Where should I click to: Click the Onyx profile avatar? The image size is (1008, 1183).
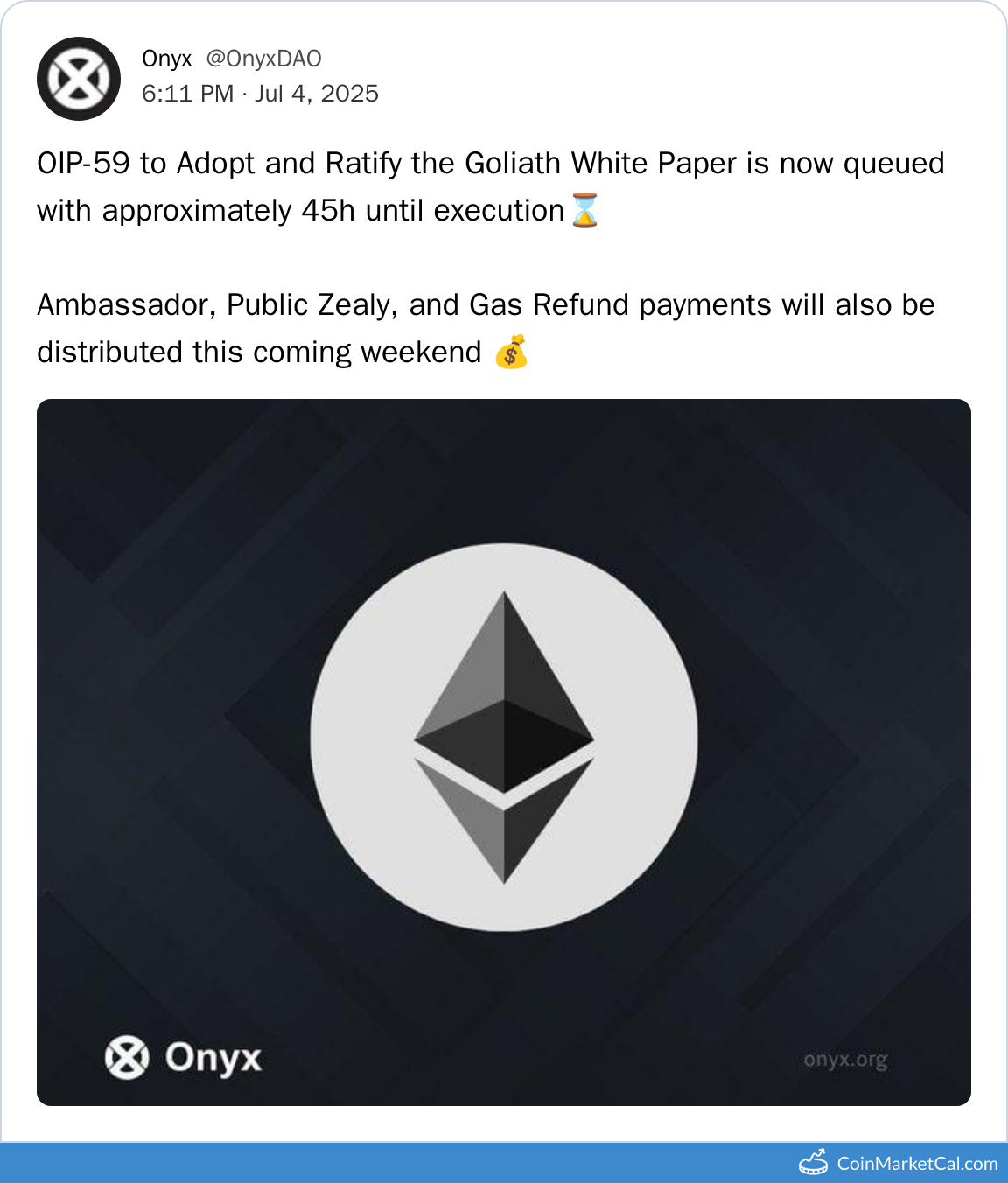pos(79,79)
